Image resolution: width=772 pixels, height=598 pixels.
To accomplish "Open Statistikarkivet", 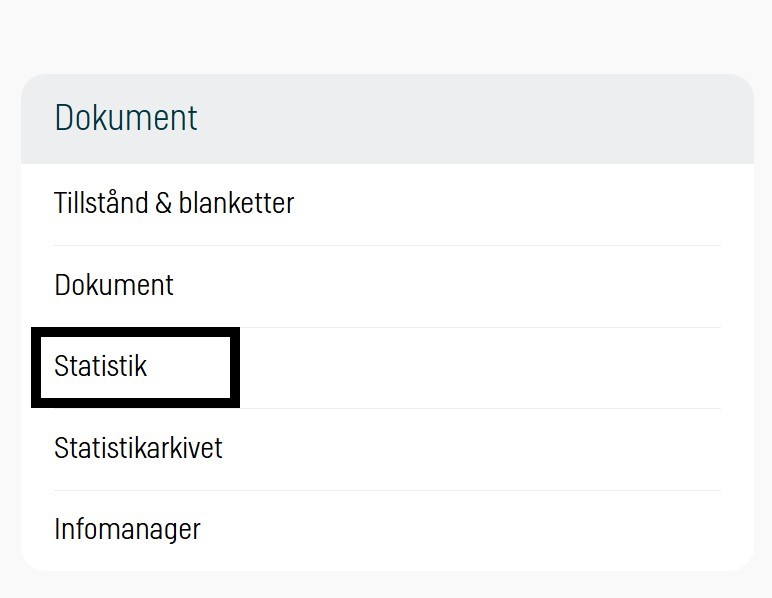I will coord(138,448).
